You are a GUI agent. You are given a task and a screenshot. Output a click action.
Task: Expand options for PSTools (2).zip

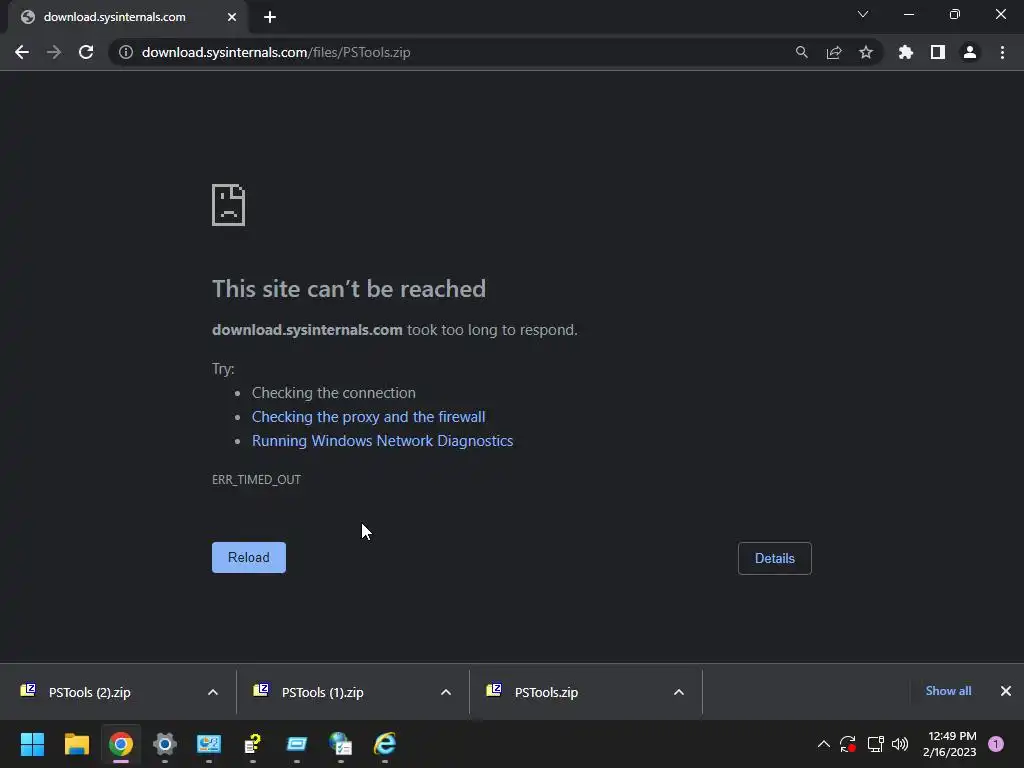[213, 692]
